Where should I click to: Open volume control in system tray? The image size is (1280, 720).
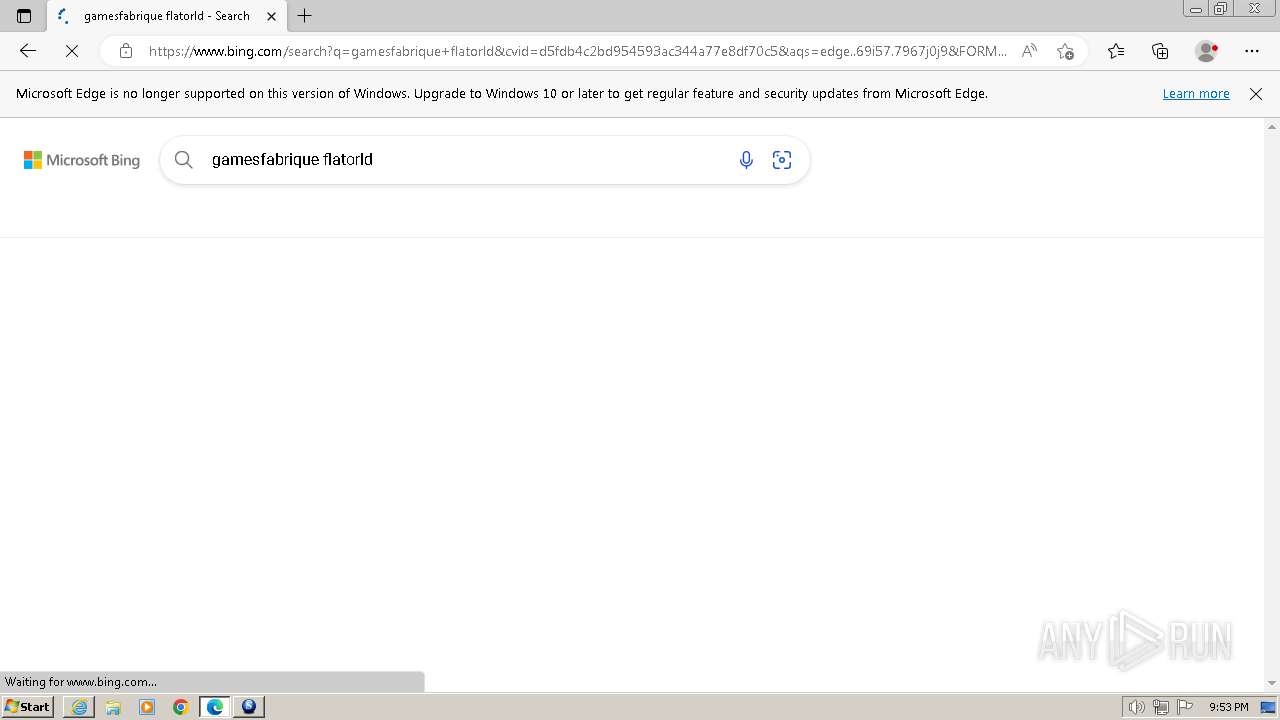click(x=1137, y=707)
